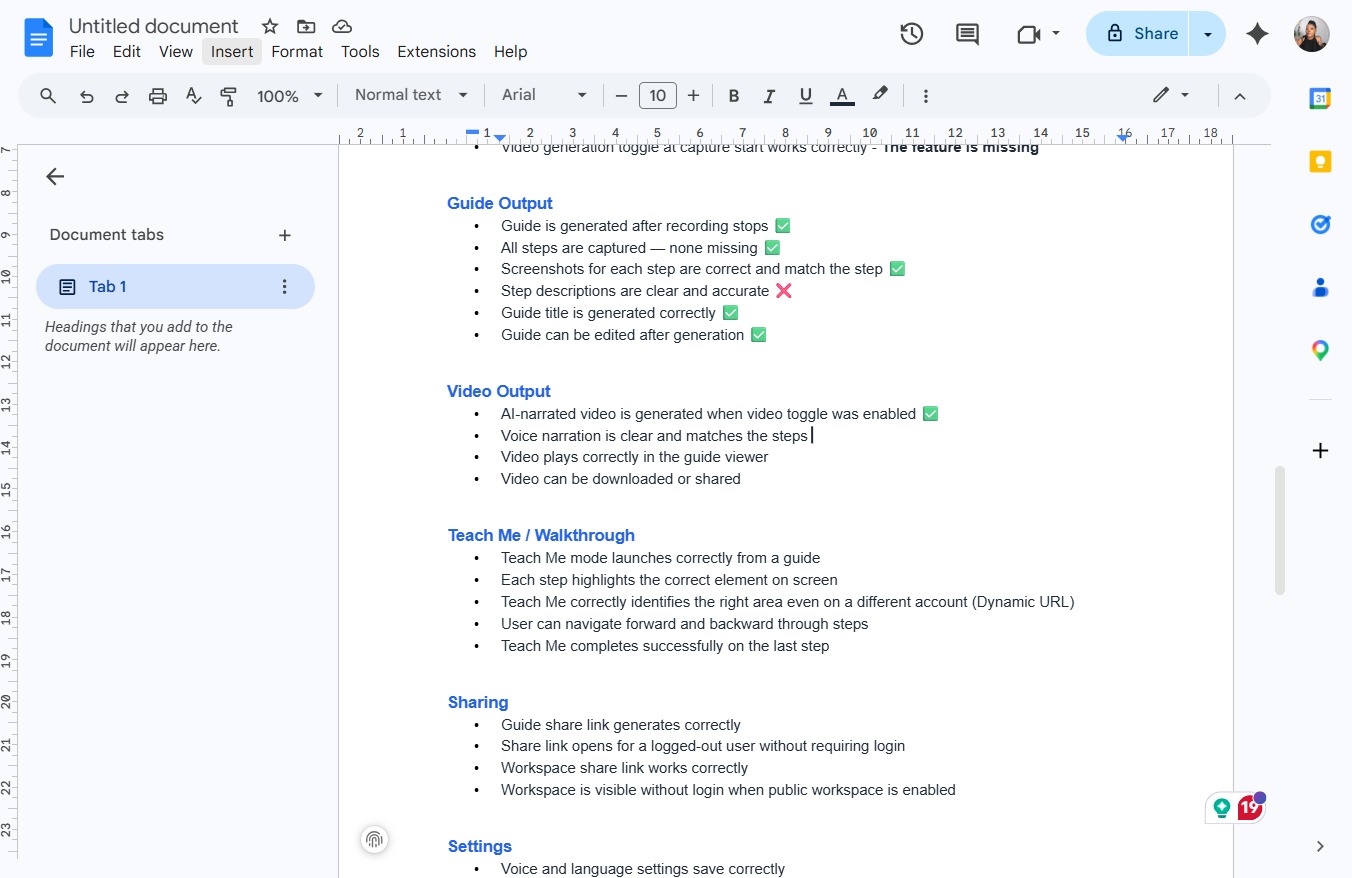The height and width of the screenshot is (878, 1352).
Task: Open the Help menu
Action: [x=510, y=52]
